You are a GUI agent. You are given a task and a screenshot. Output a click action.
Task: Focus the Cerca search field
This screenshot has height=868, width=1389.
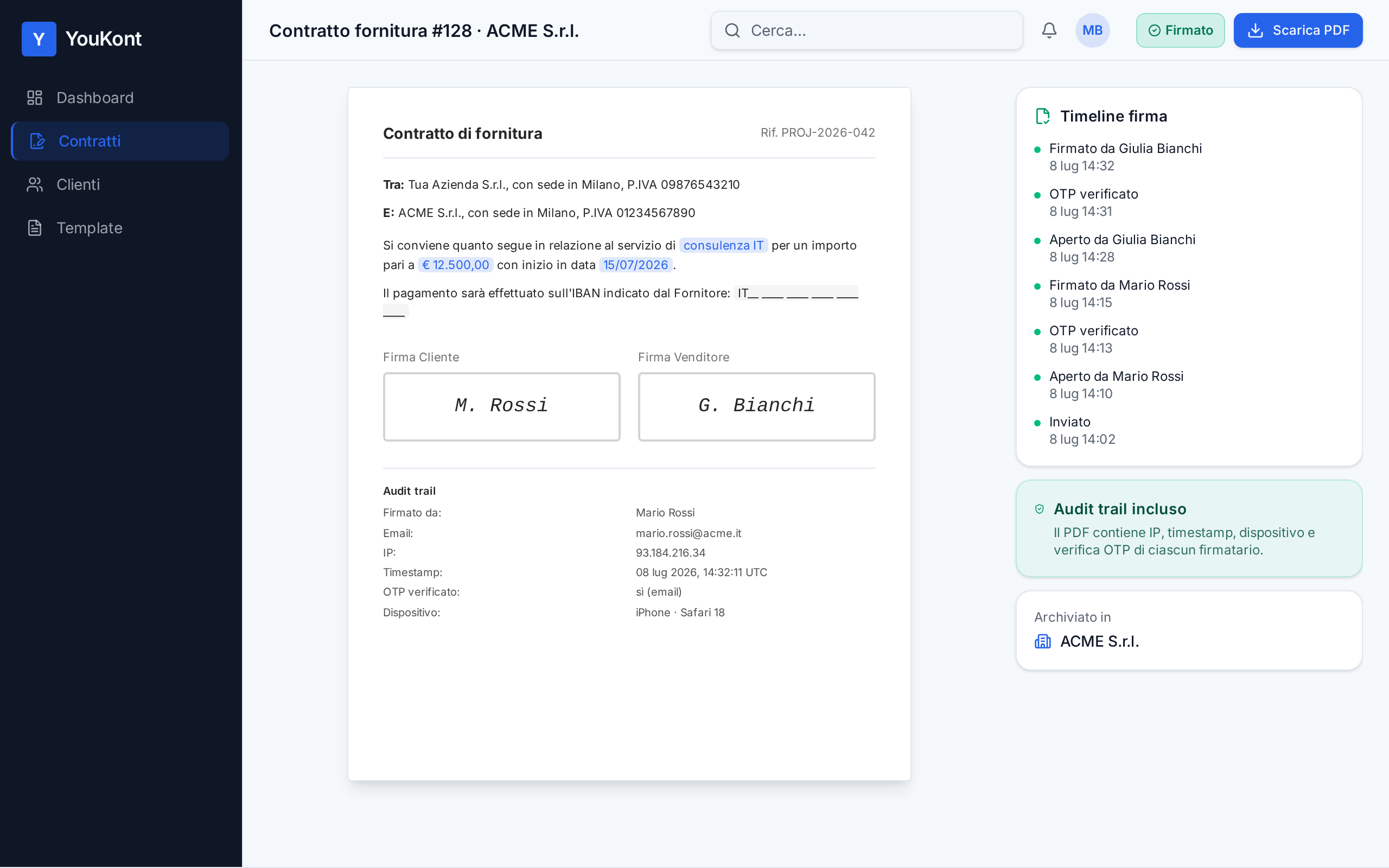pyautogui.click(x=866, y=30)
